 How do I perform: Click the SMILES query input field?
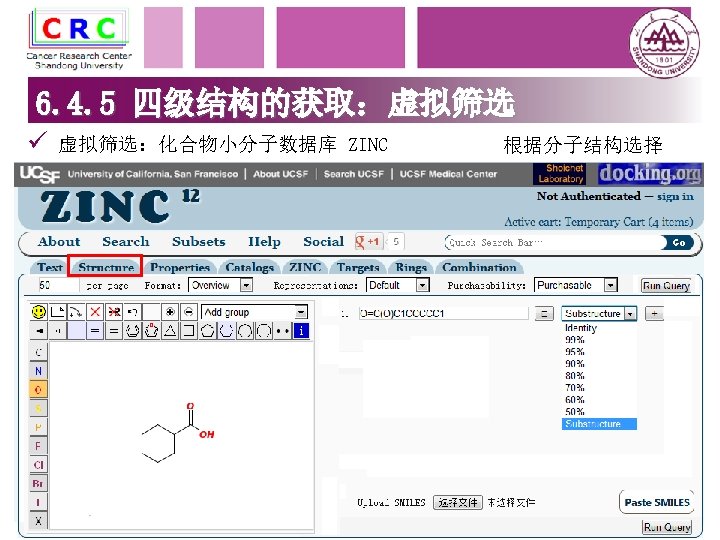click(444, 313)
